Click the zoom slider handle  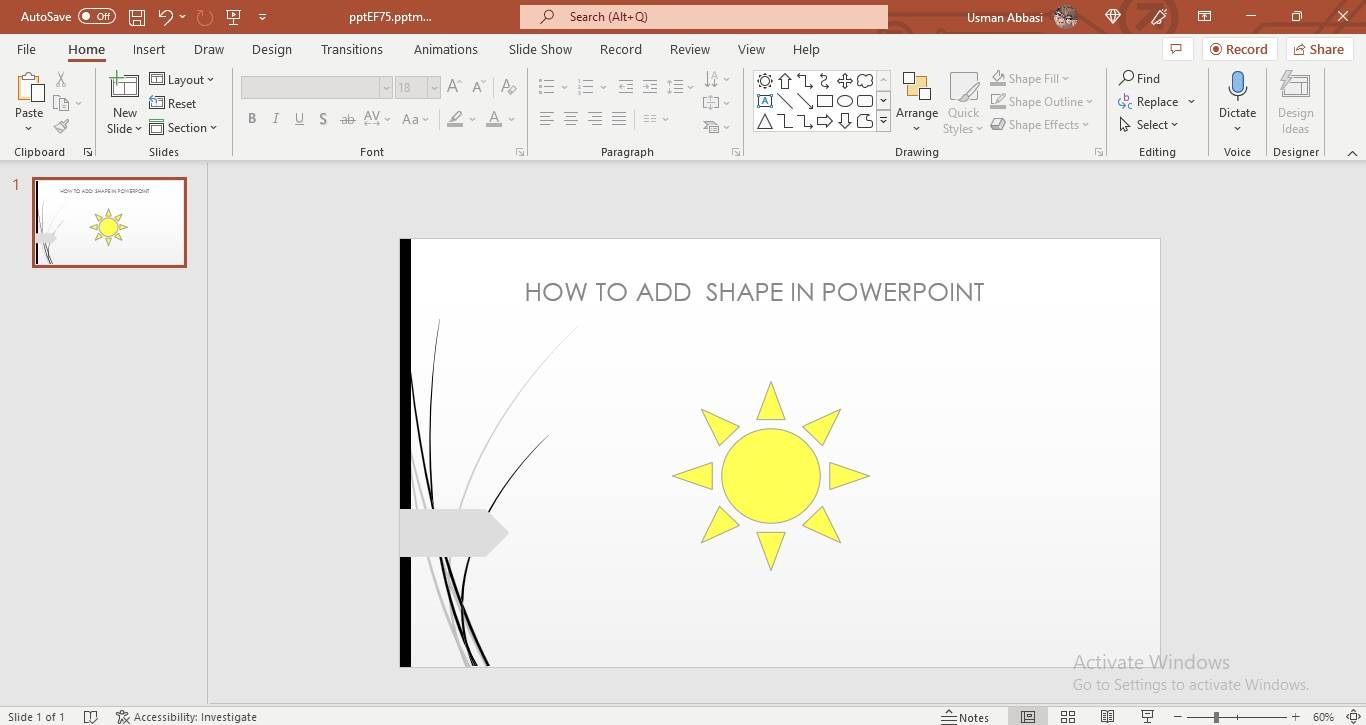coord(1217,717)
